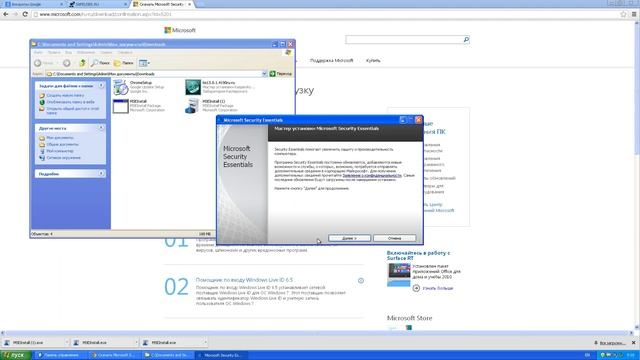Collapse the Другие места panel
Screen dimensions: 640x360
(x=101, y=128)
